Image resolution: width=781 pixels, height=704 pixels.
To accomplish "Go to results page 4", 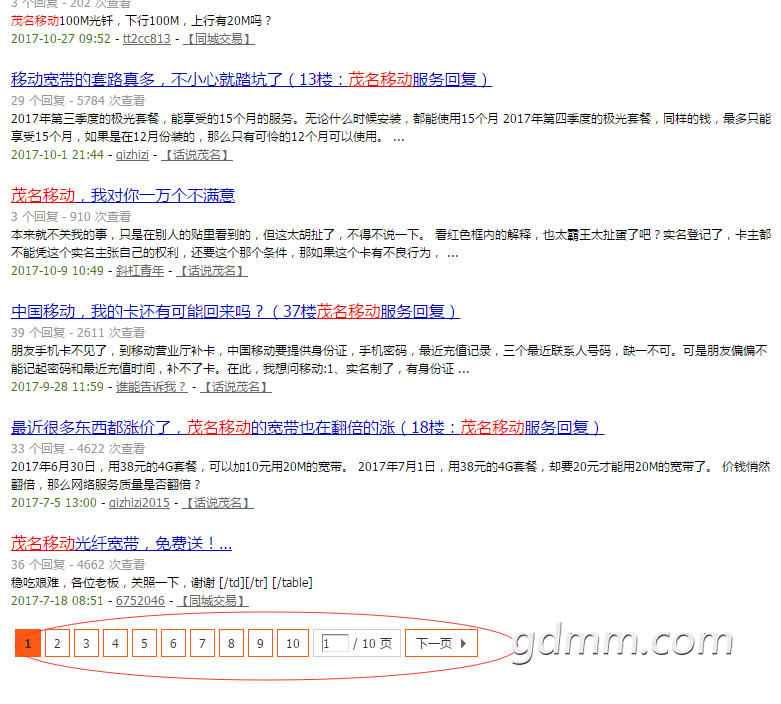I will pos(116,643).
